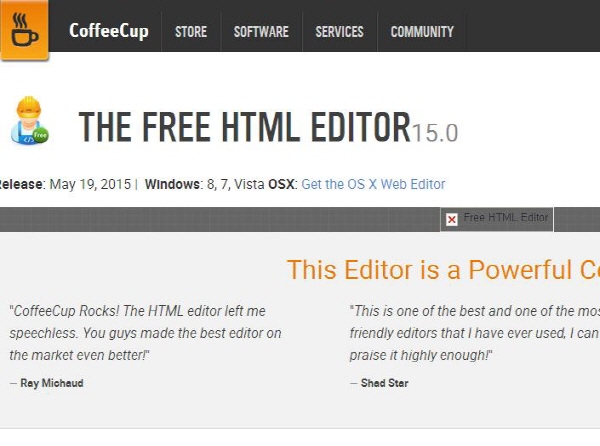Click the author name Shad Star
600x446 pixels.
(x=385, y=383)
